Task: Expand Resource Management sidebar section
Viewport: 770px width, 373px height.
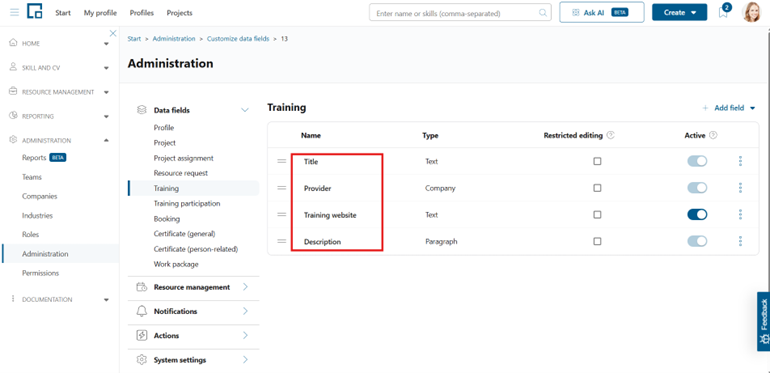Action: [107, 92]
